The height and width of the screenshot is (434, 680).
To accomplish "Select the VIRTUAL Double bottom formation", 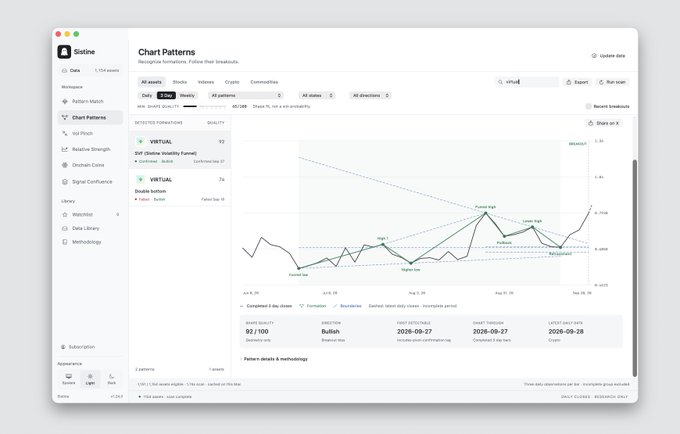I will [180, 188].
